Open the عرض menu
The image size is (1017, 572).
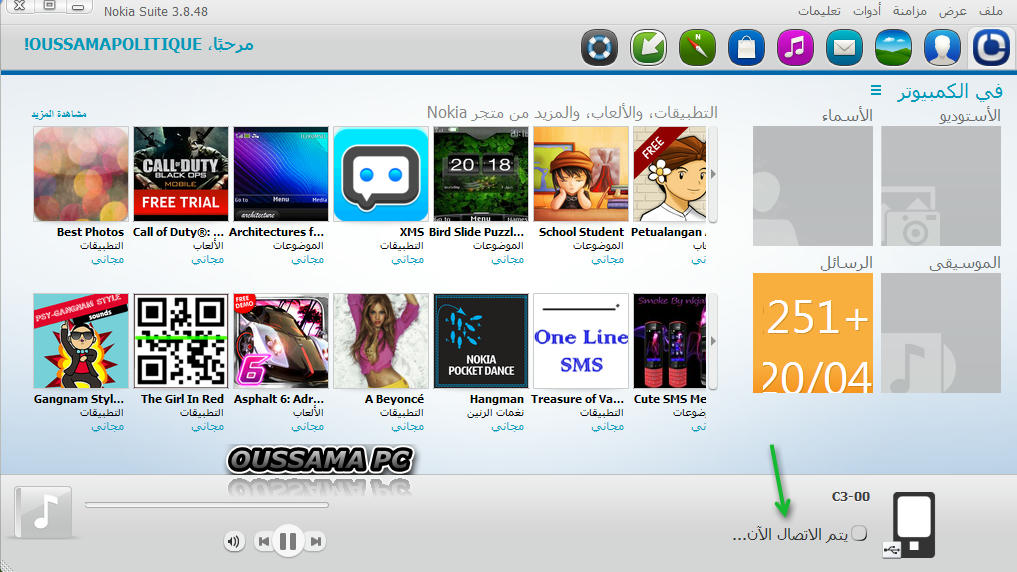(x=953, y=11)
